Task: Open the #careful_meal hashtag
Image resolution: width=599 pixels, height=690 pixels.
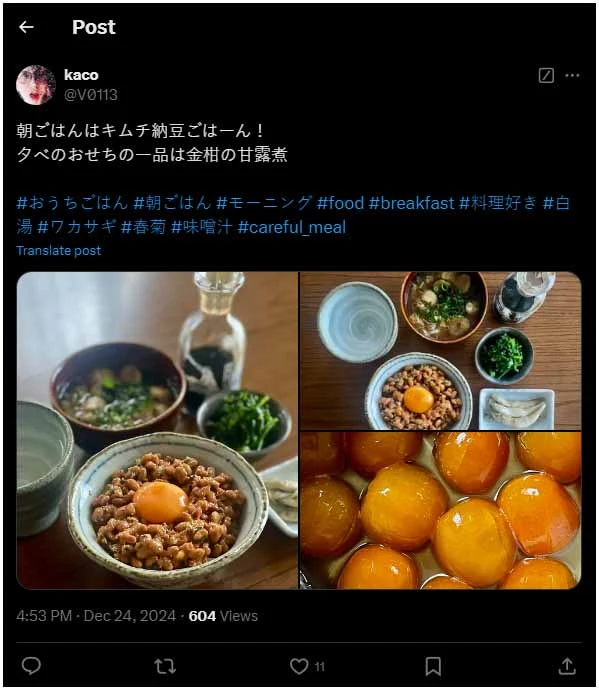Action: click(291, 227)
